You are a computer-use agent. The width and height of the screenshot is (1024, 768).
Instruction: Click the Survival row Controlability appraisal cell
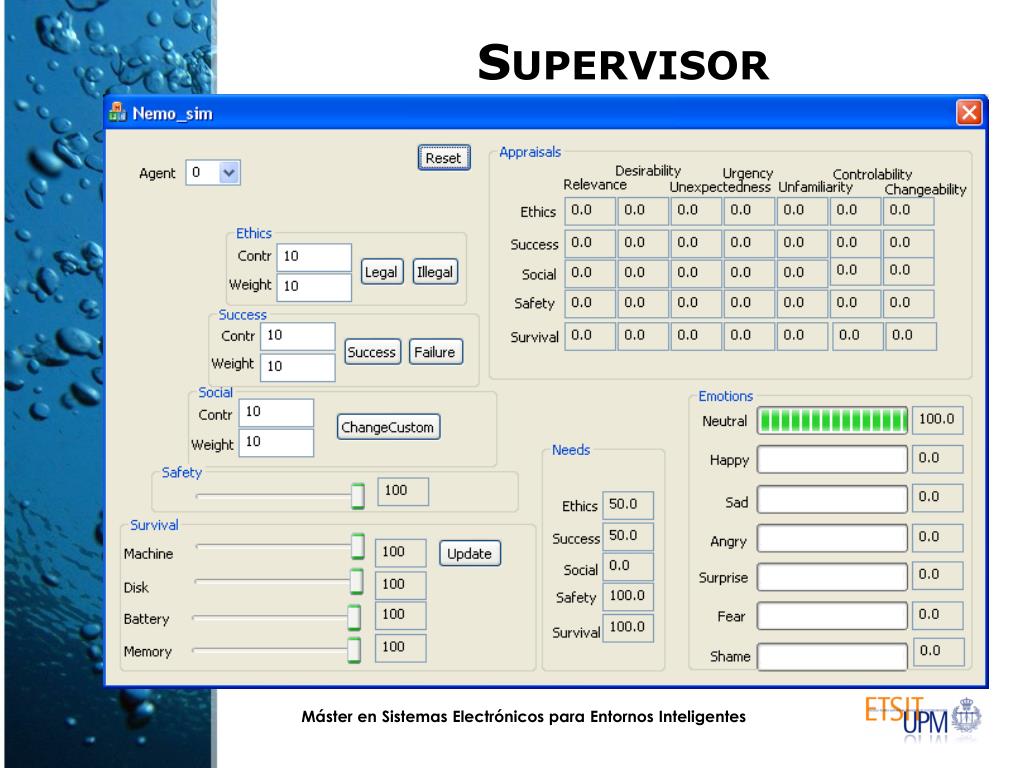point(857,336)
